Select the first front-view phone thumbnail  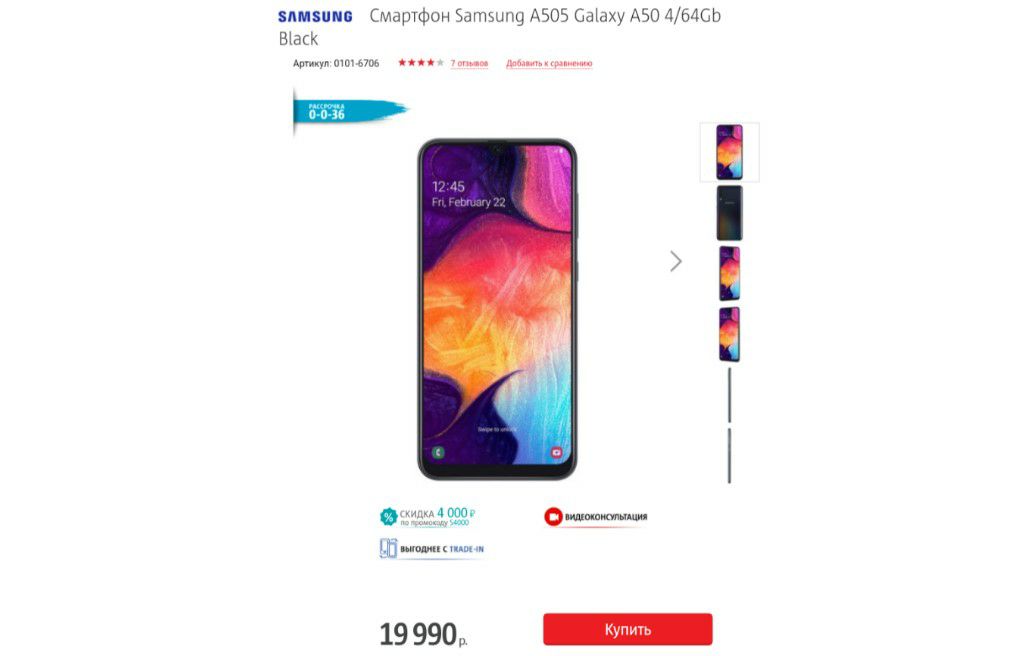pyautogui.click(x=729, y=152)
